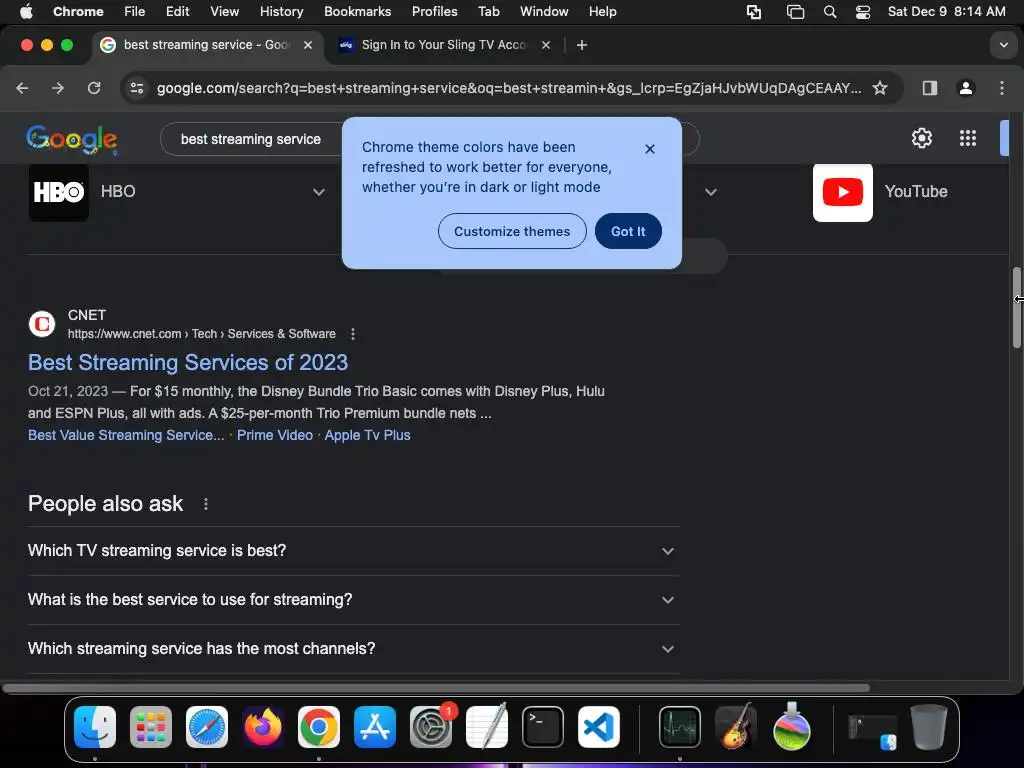1024x768 pixels.
Task: Dismiss popup with Got It button
Action: (x=628, y=231)
